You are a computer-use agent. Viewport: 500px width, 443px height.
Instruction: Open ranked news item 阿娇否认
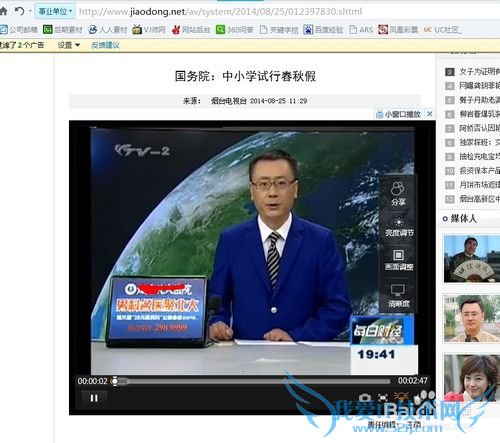[x=473, y=128]
